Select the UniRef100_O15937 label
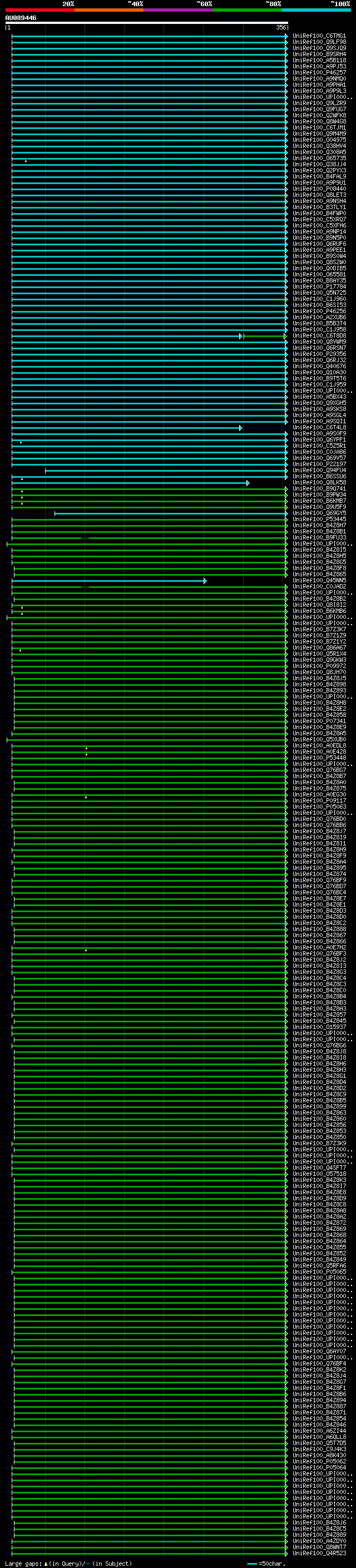This screenshot has width=356, height=1568. pyautogui.click(x=319, y=1027)
